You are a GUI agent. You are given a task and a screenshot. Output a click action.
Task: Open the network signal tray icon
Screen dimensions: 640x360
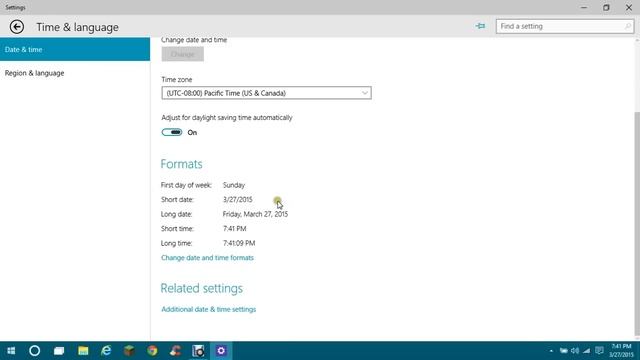(x=587, y=351)
